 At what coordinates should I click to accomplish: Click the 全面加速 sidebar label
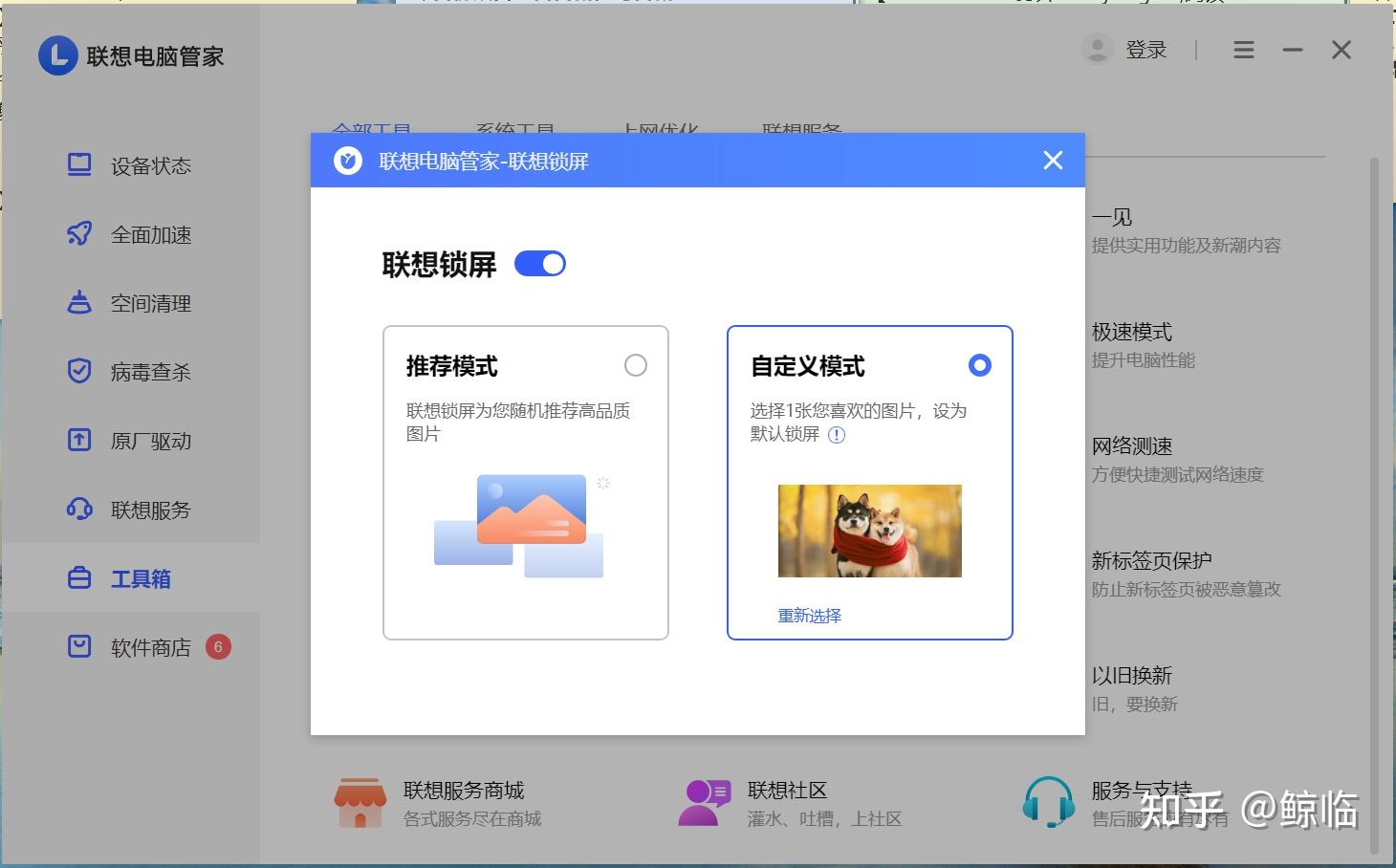tap(151, 235)
